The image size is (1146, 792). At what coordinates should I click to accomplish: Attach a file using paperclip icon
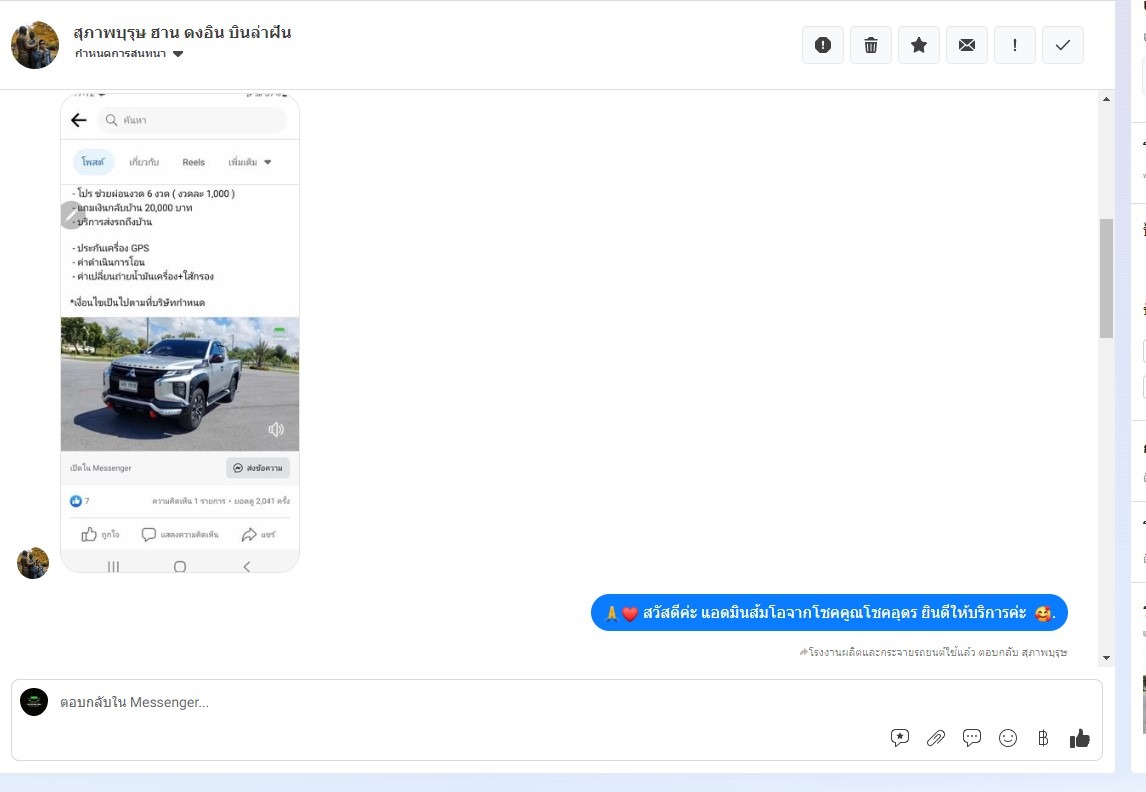[x=936, y=738]
